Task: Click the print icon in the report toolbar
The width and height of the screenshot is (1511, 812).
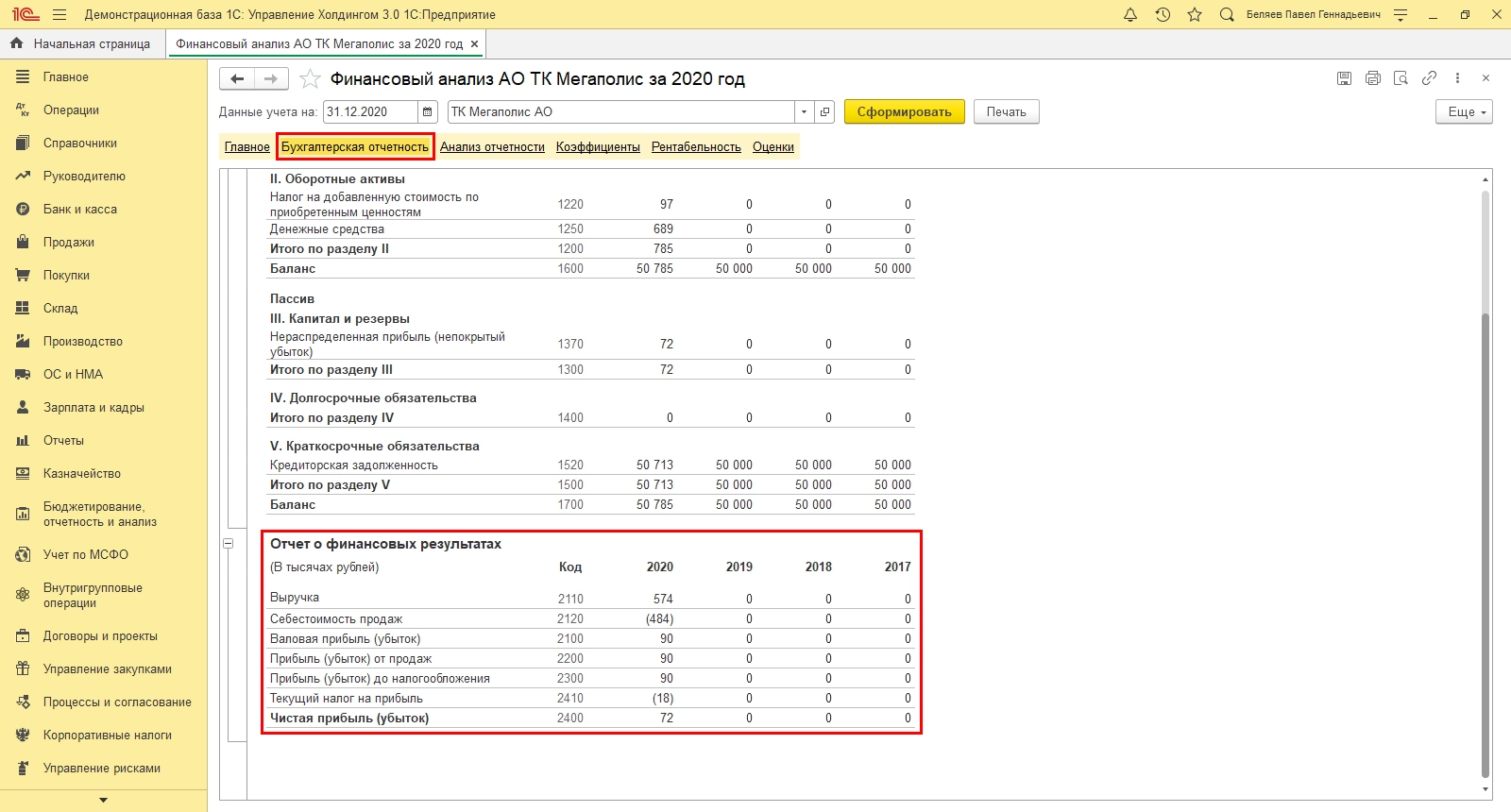Action: pyautogui.click(x=1372, y=78)
